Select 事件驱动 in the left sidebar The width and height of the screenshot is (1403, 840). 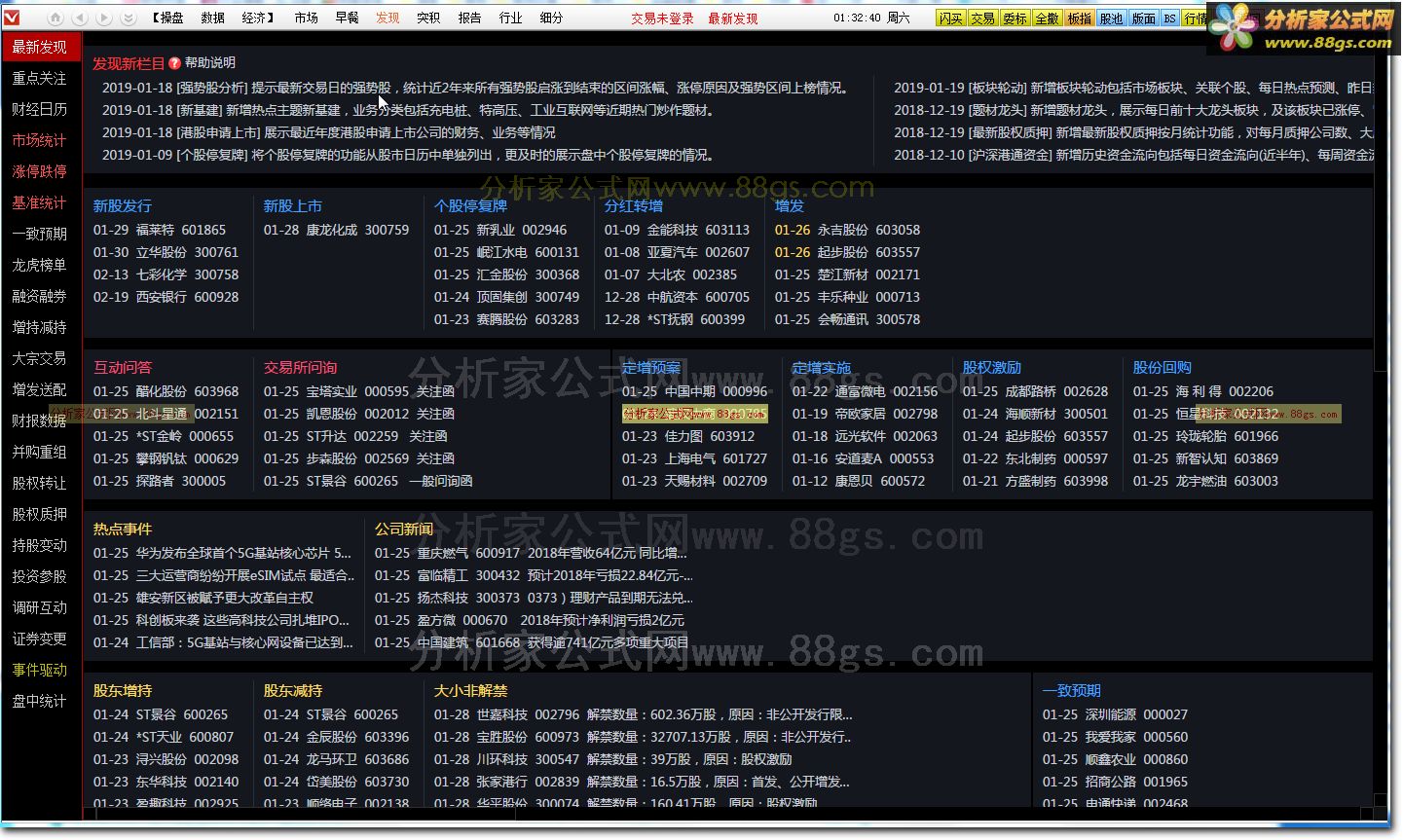(x=40, y=670)
